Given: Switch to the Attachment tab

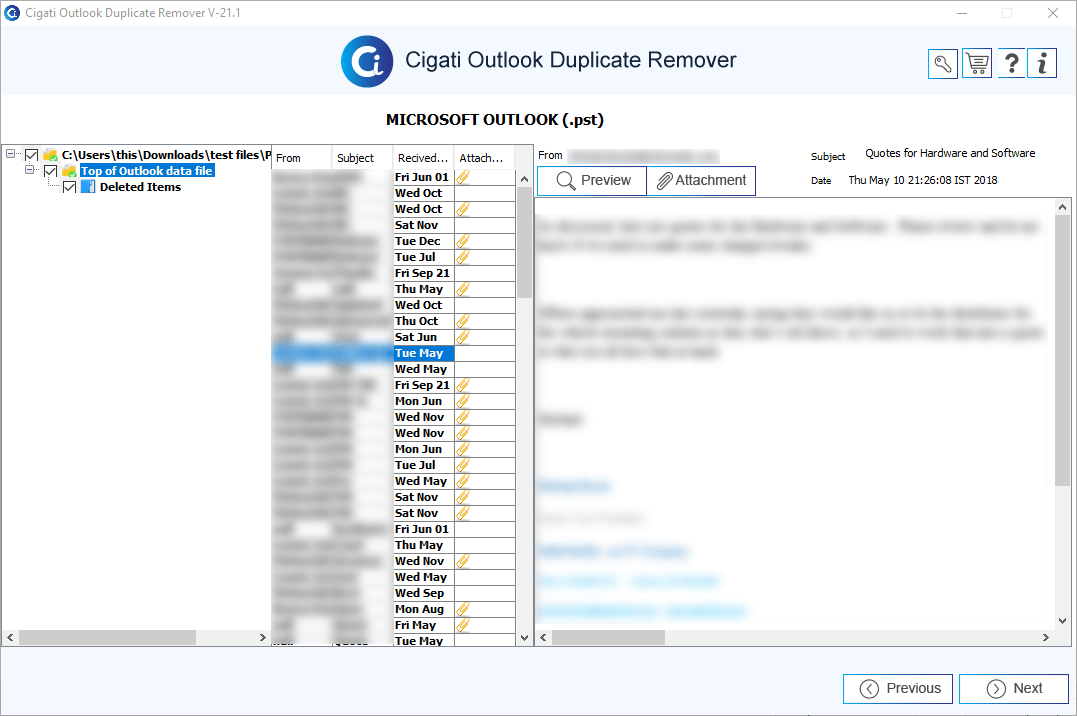Looking at the screenshot, I should click(701, 181).
